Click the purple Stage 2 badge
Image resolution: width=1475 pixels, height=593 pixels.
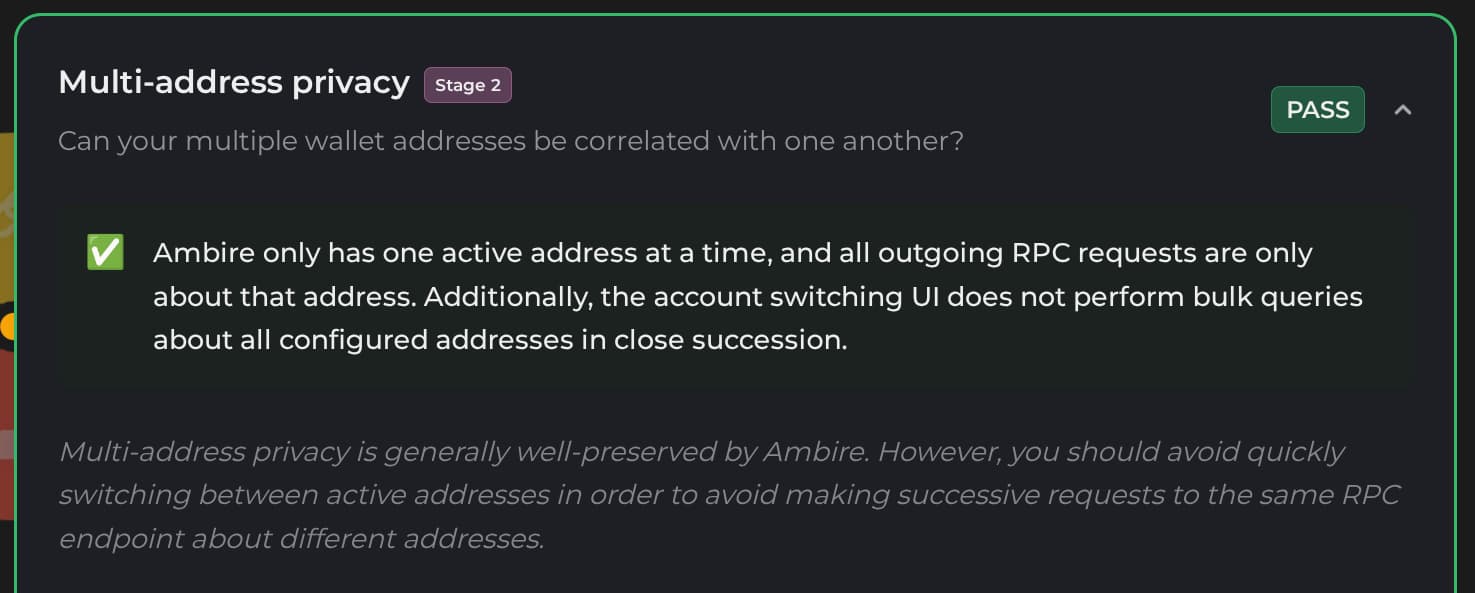(467, 85)
